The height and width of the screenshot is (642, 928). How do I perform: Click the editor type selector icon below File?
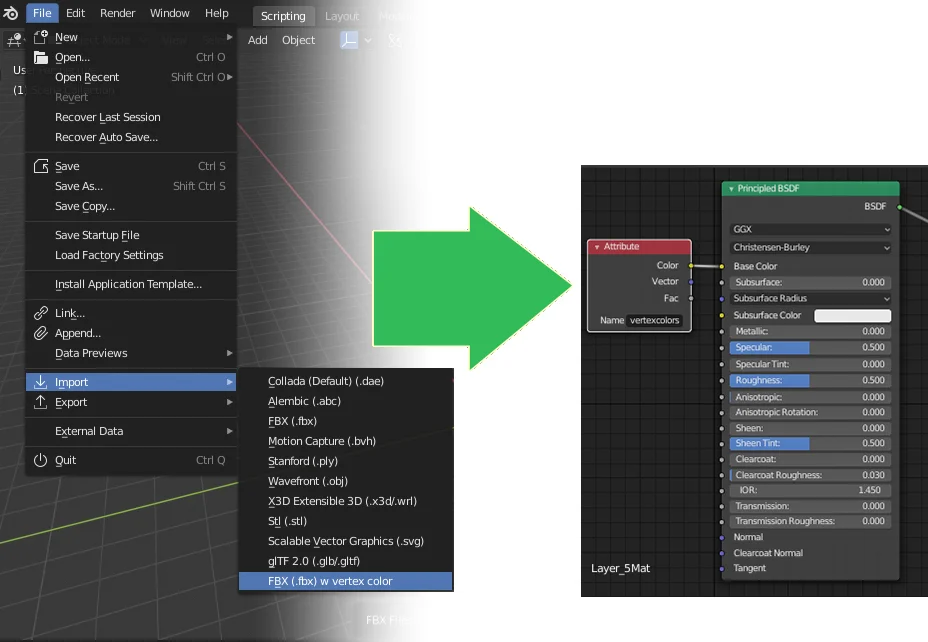pos(14,40)
